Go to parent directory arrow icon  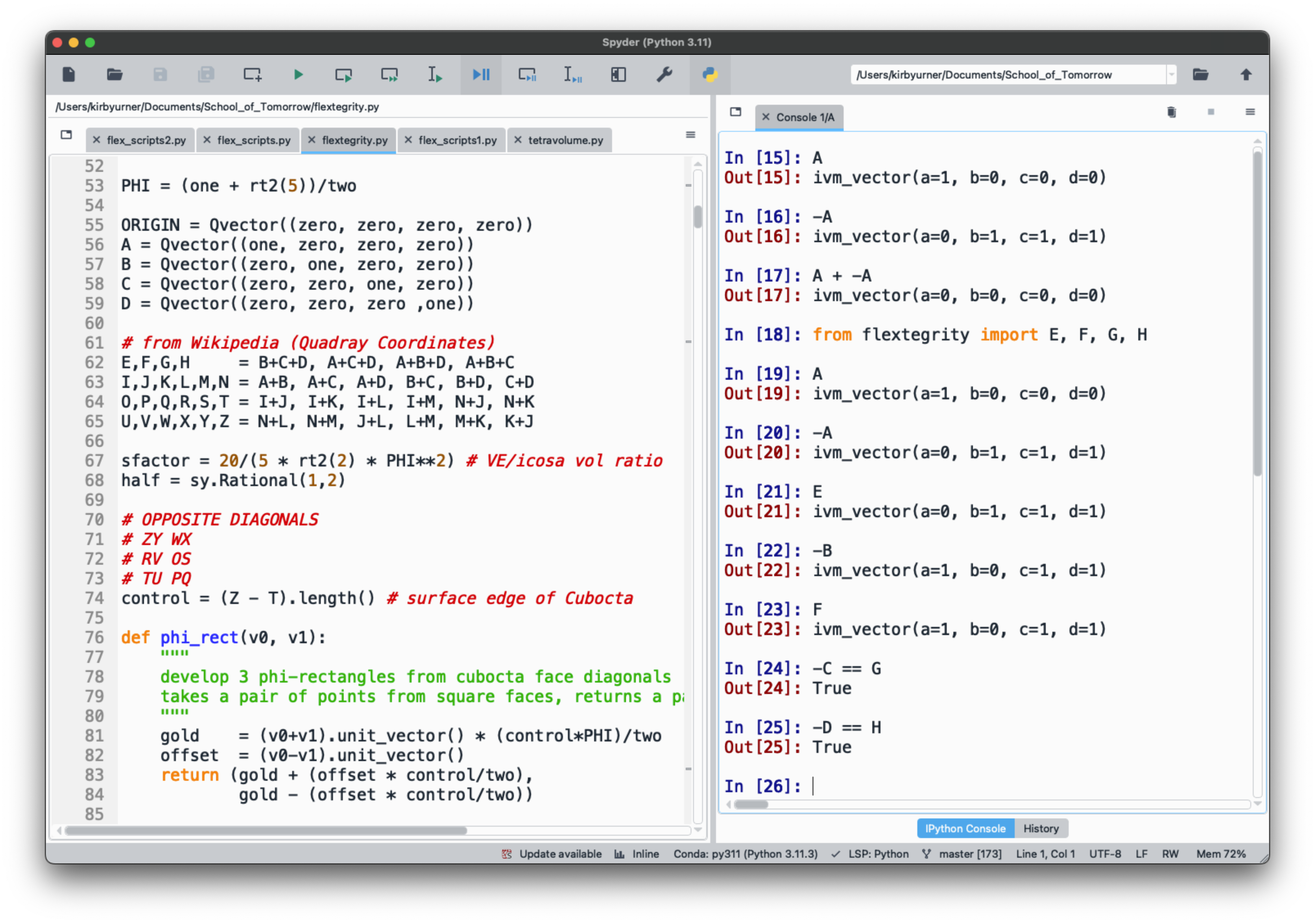(1246, 74)
